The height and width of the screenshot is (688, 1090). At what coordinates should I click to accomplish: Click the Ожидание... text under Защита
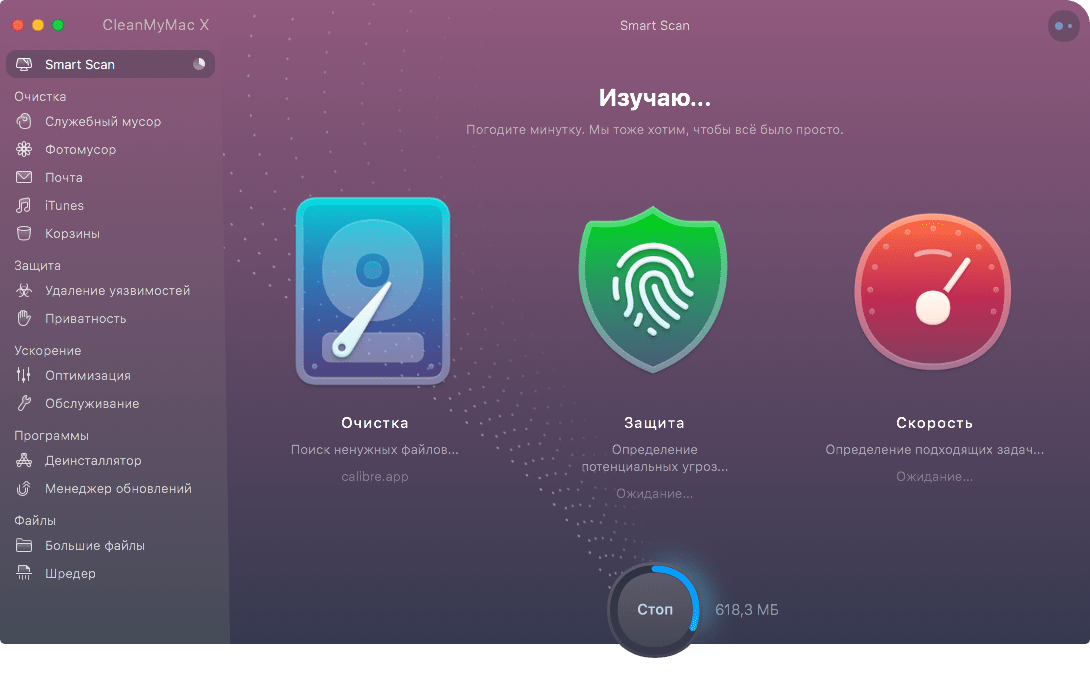(x=654, y=493)
